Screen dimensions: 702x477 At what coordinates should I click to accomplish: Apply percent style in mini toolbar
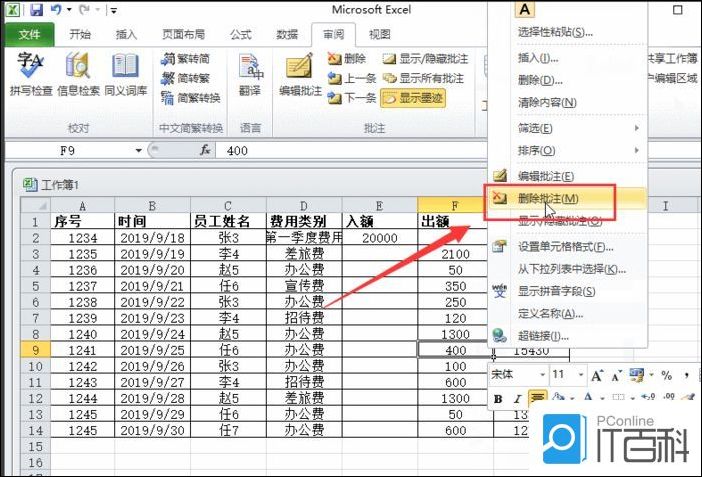[x=667, y=375]
